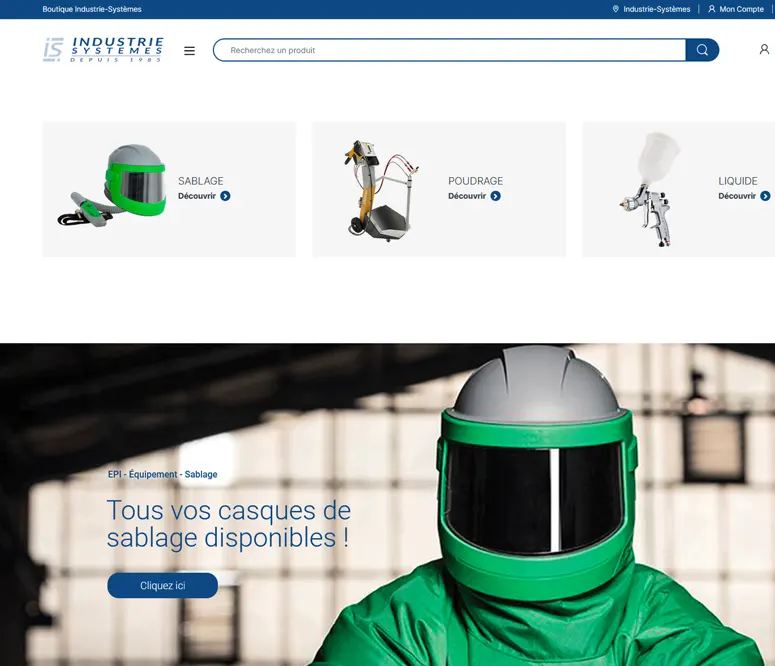The image size is (775, 666).
Task: Click the spray gun product image
Action: pyautogui.click(x=649, y=190)
